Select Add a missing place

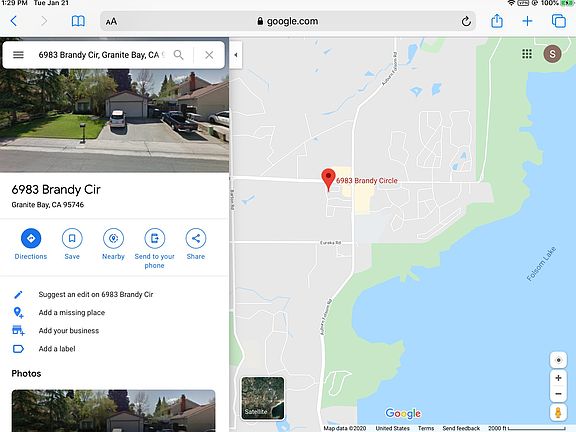[72, 313]
